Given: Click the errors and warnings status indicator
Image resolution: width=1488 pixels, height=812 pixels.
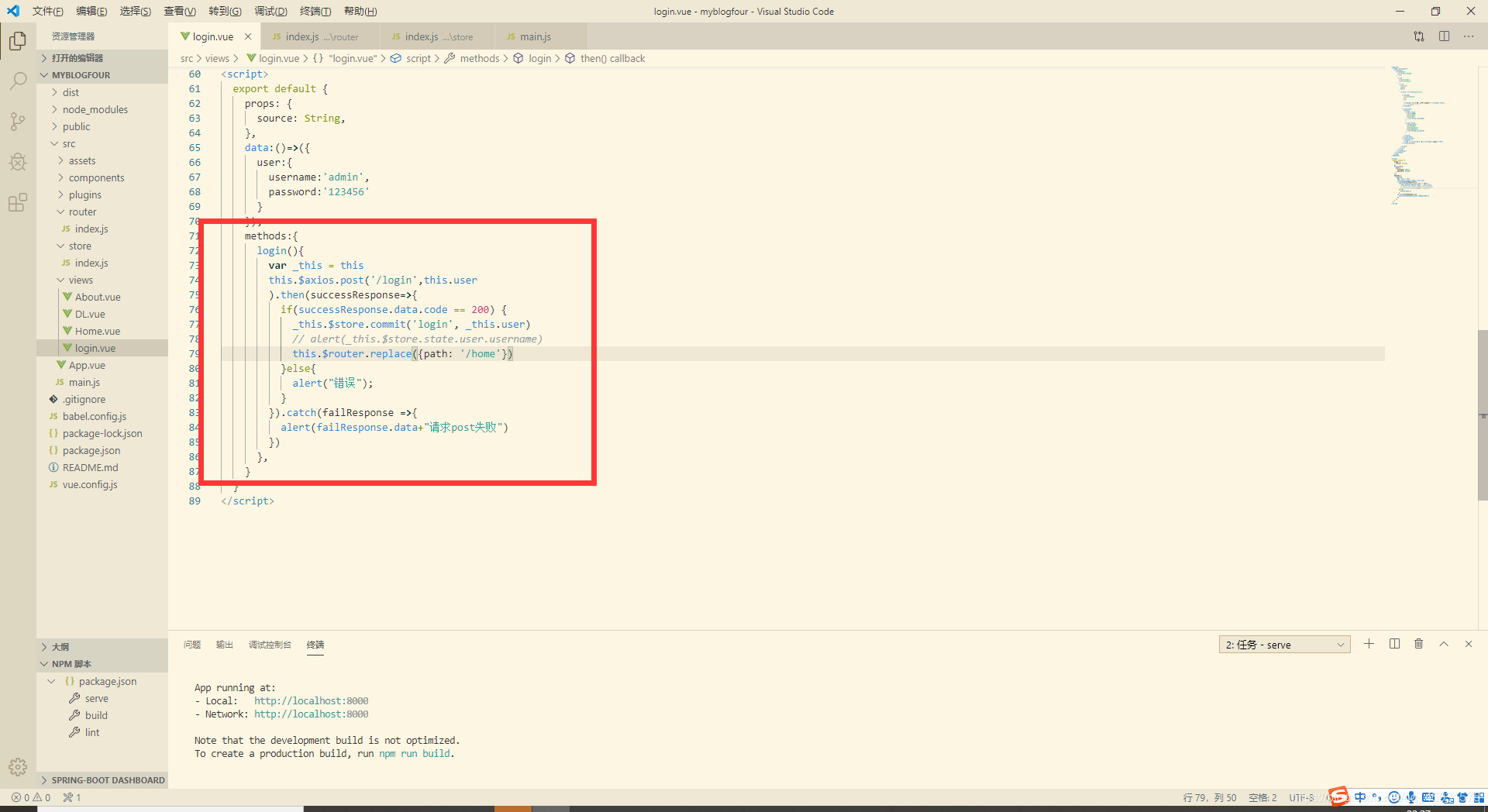Looking at the screenshot, I should 31,797.
